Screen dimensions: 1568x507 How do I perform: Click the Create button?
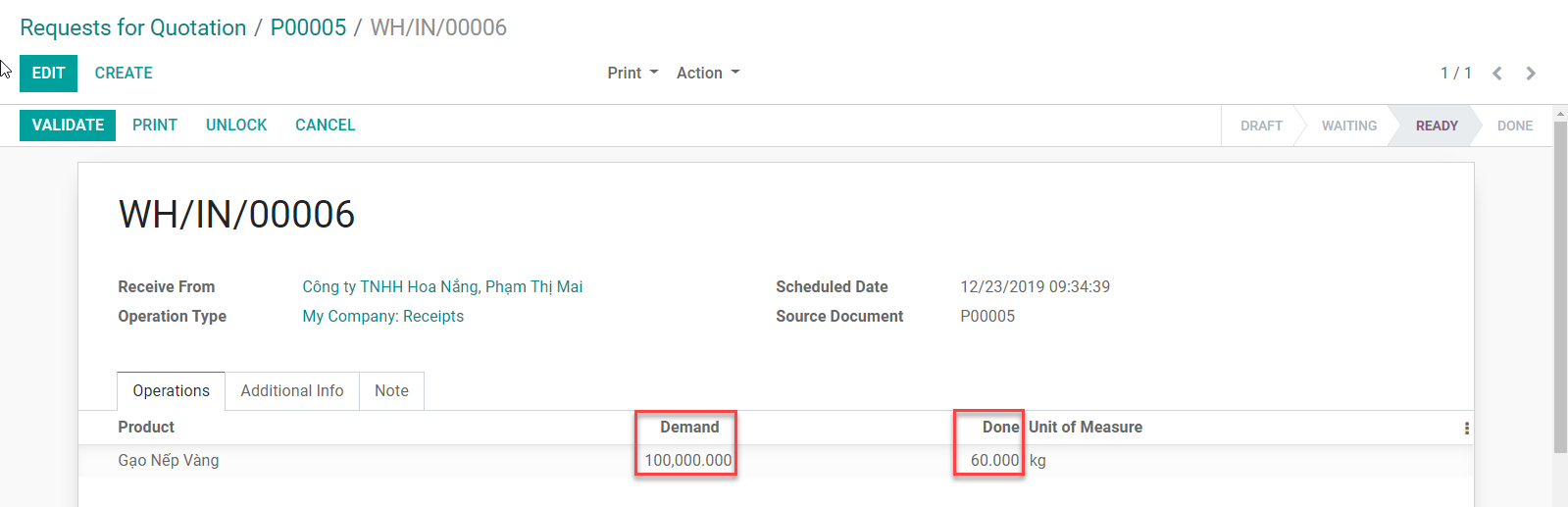pyautogui.click(x=124, y=74)
